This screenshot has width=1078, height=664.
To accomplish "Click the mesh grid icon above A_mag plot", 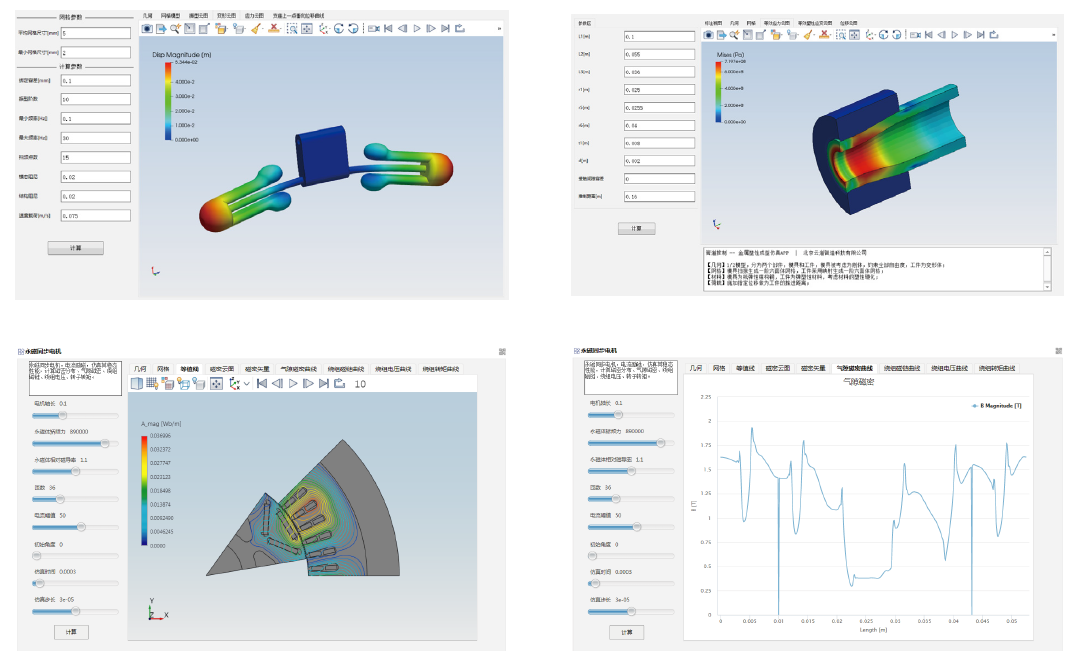I will 153,383.
